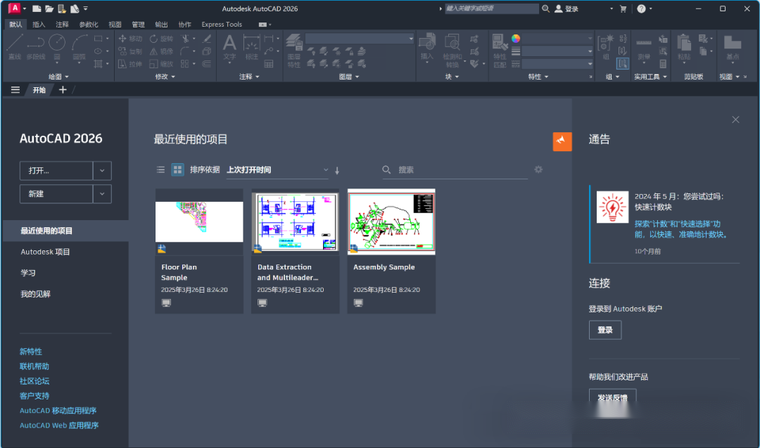The height and width of the screenshot is (448, 760).
Task: Click the Sign in (登录) button under 连接
Action: [605, 330]
